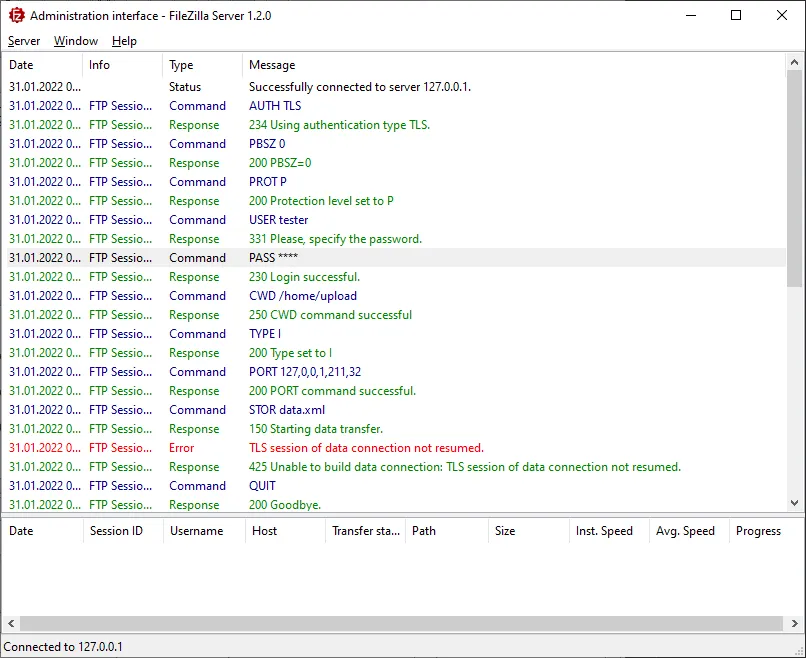Open the Server menu
The height and width of the screenshot is (658, 806).
click(x=24, y=41)
